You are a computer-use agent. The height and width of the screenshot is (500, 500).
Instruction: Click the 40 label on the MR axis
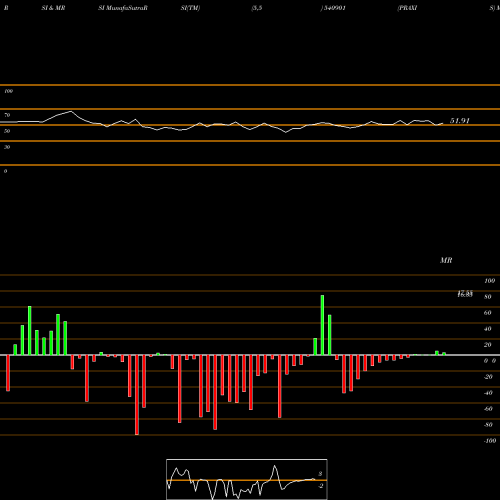(x=488, y=329)
